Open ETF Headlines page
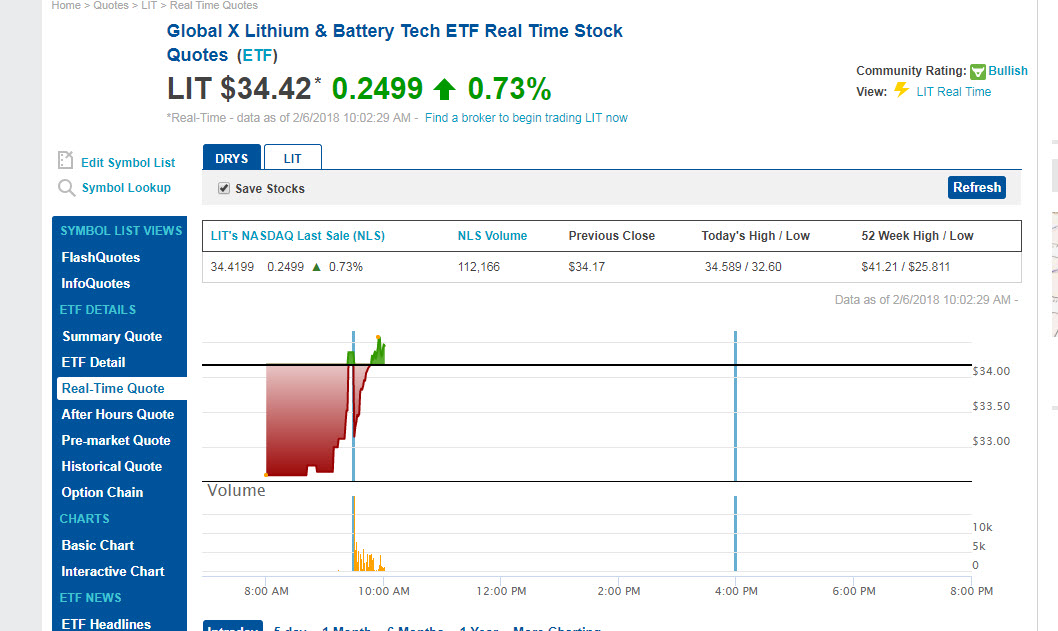Viewport: 1058px width, 631px height. (106, 624)
